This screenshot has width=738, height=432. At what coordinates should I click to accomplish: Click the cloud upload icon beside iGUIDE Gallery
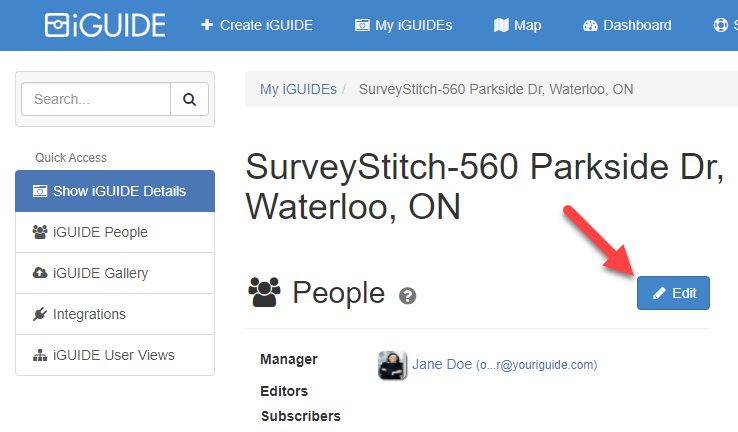click(x=40, y=273)
